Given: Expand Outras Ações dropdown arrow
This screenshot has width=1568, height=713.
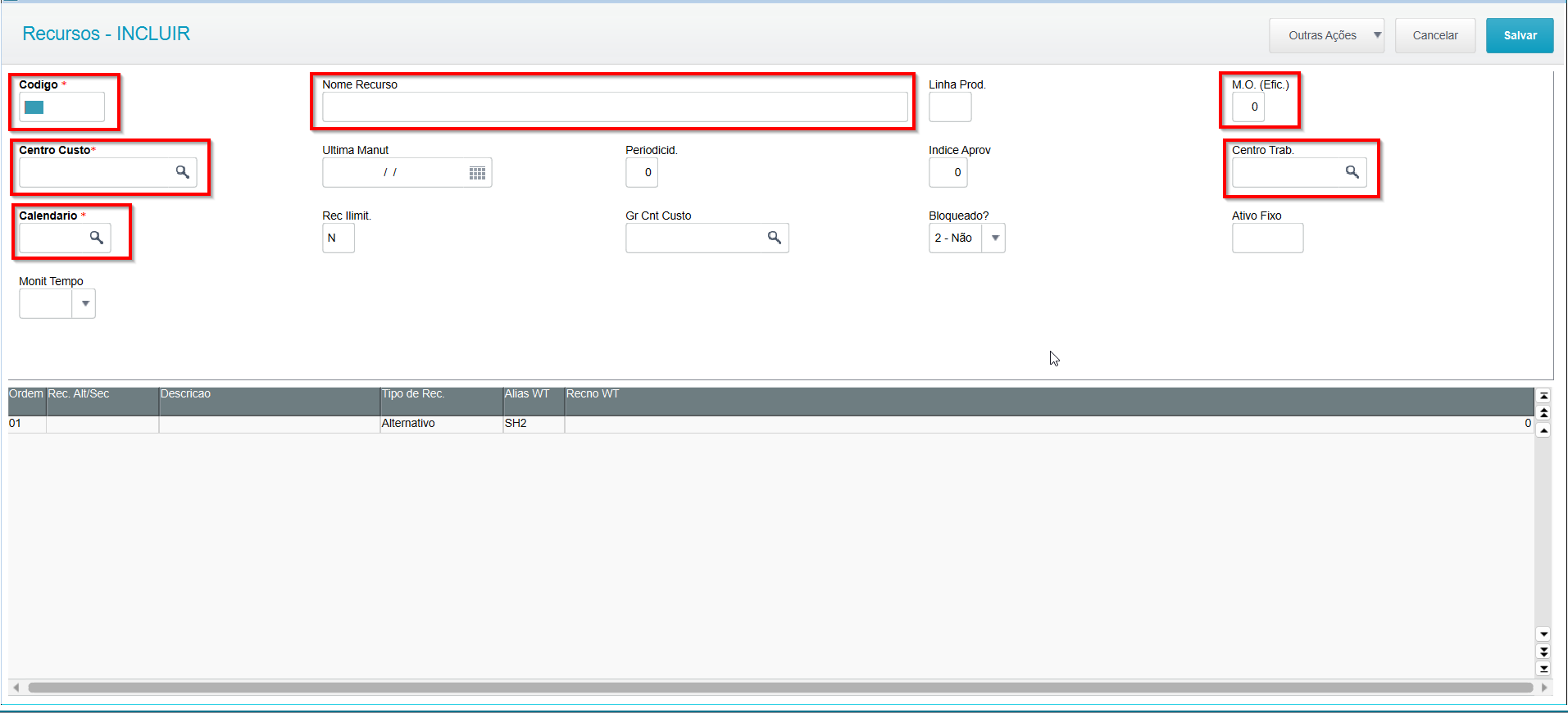Looking at the screenshot, I should coord(1377,35).
